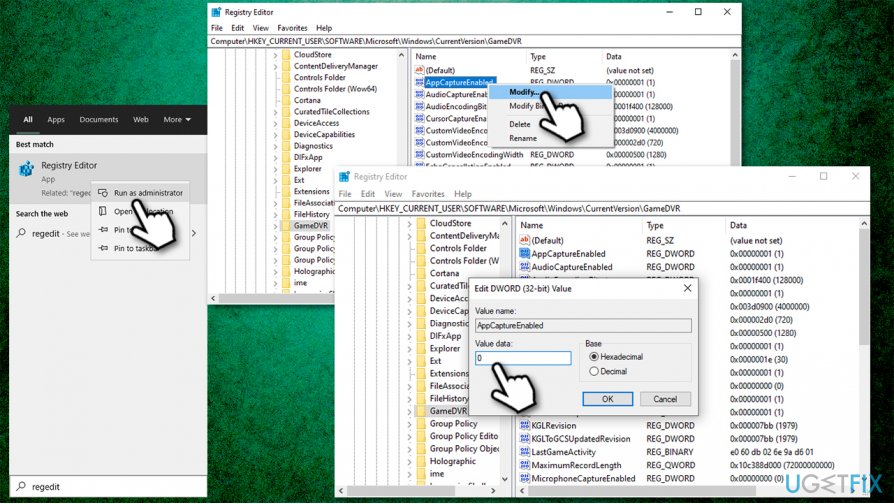Expand the regedit web search arrow

click(x=194, y=233)
